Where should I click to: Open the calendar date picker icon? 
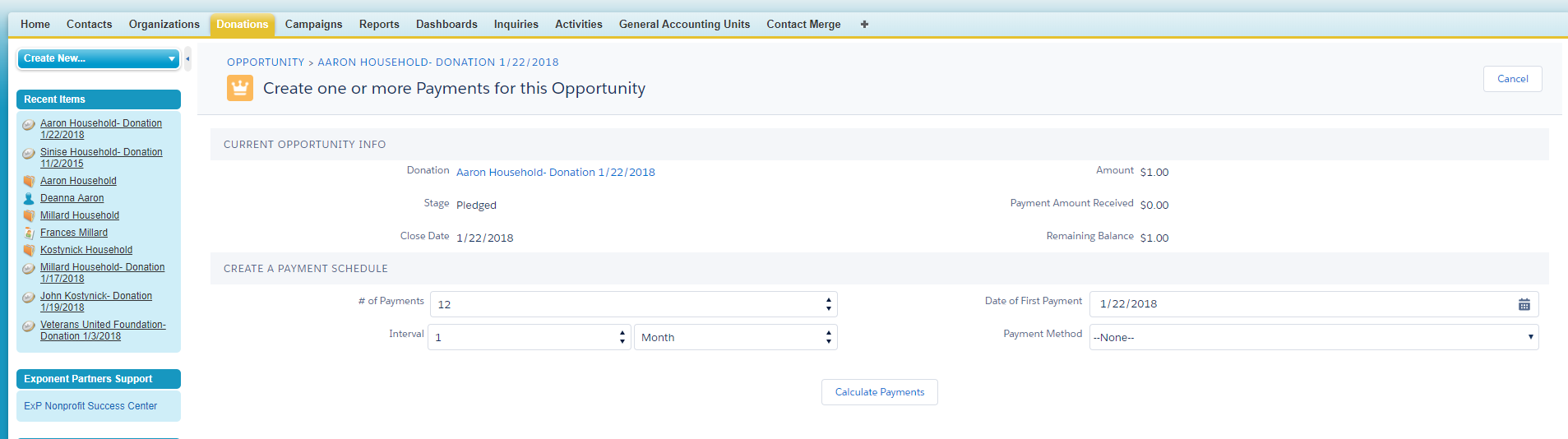[x=1524, y=304]
